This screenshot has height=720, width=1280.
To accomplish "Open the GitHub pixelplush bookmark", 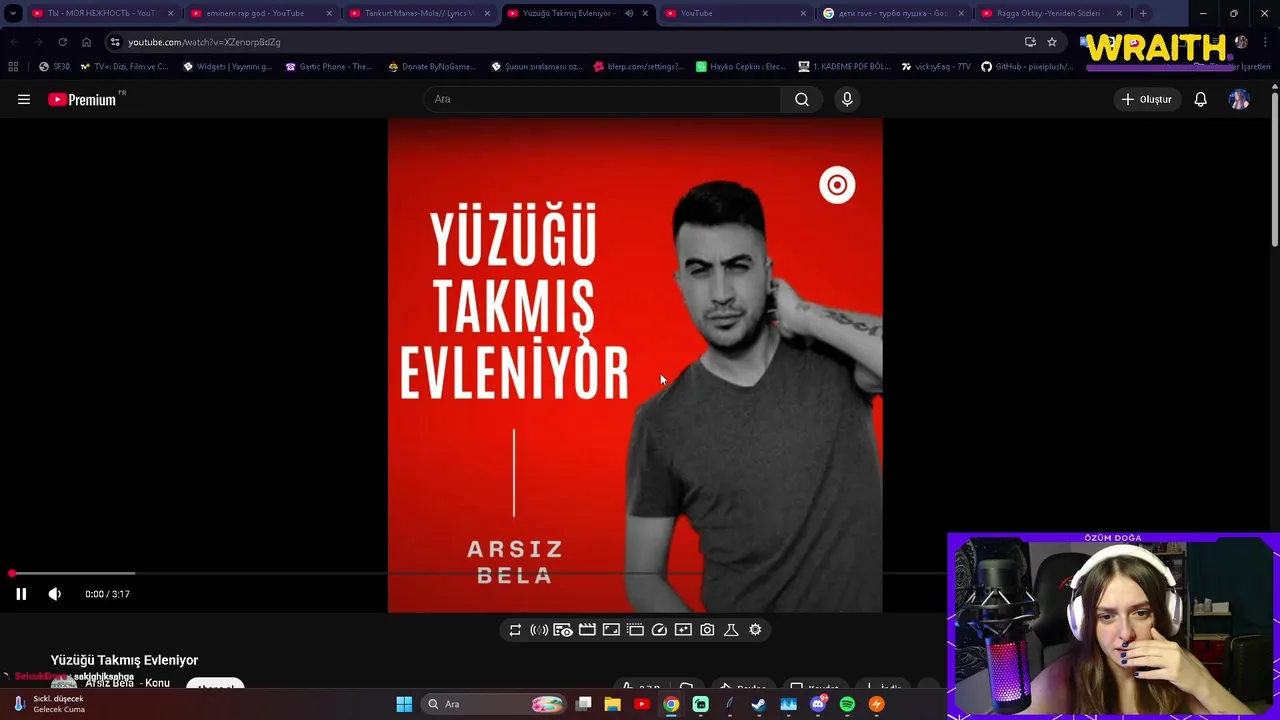I will click(1027, 66).
